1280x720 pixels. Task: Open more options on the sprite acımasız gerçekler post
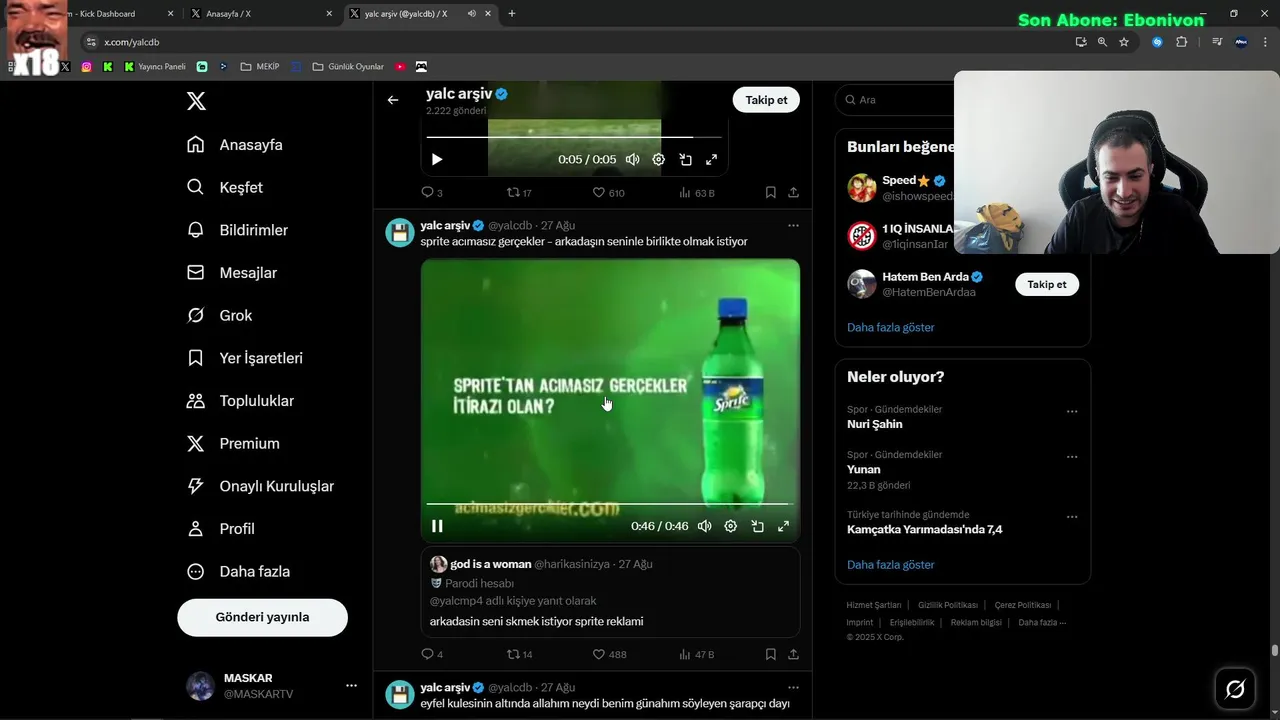tap(793, 226)
